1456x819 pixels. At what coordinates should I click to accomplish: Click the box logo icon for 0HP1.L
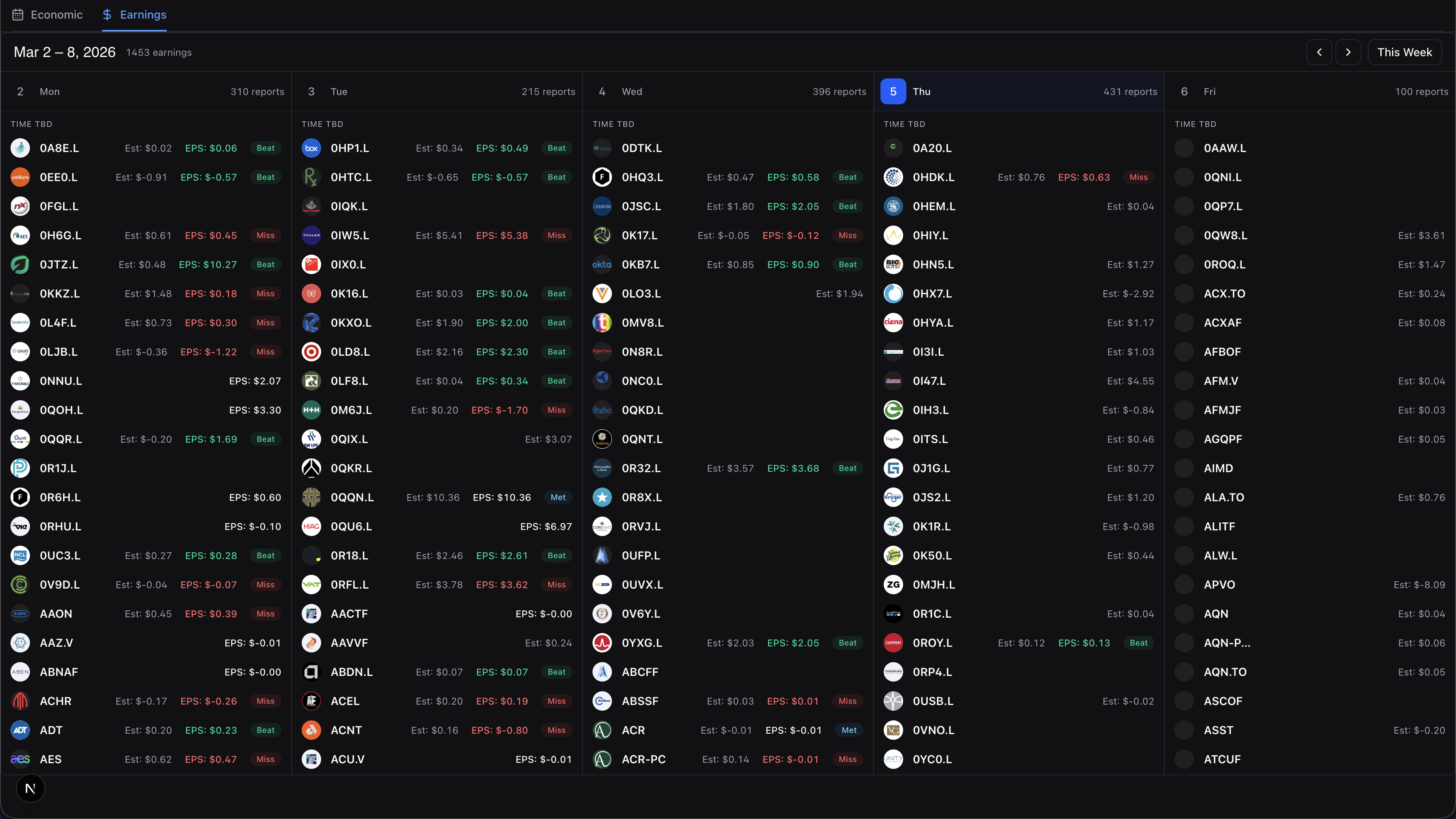coord(311,148)
